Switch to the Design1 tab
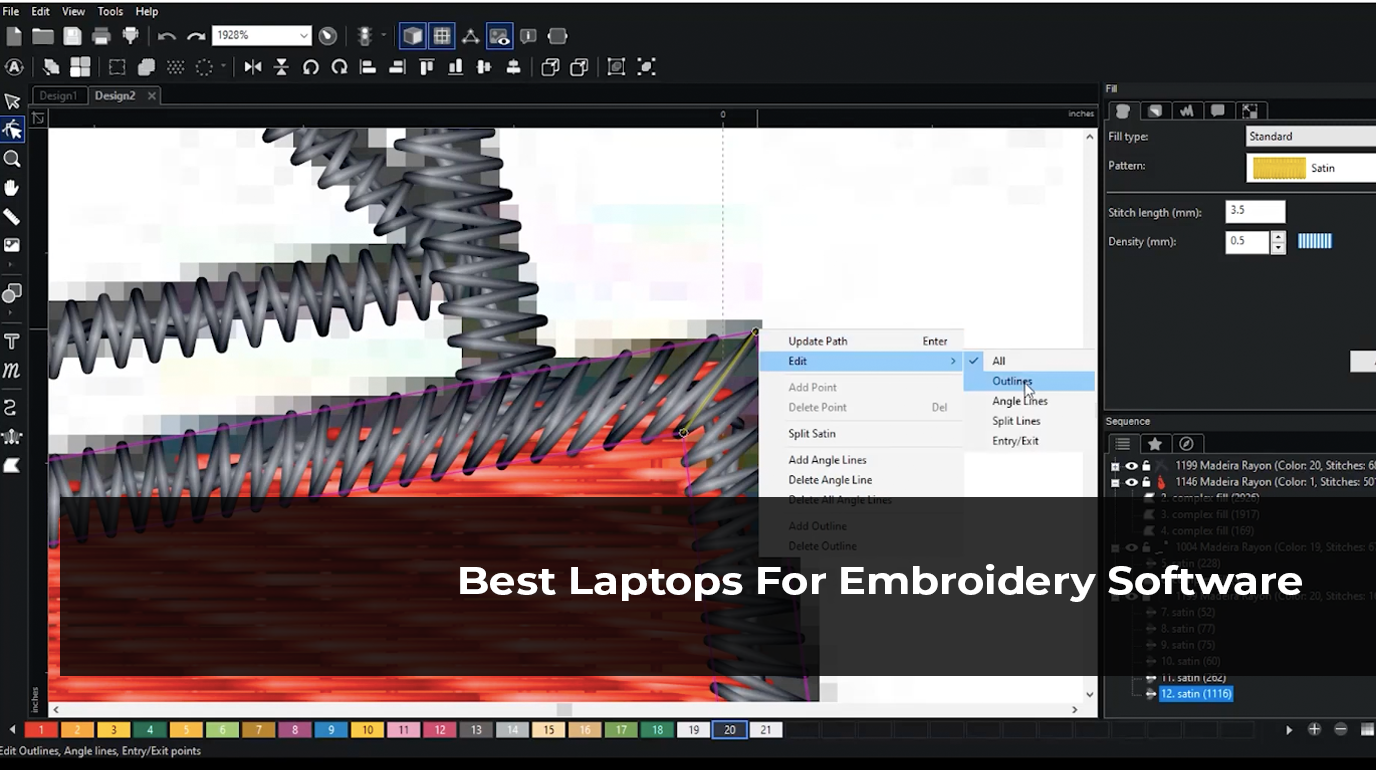1376x770 pixels. point(58,96)
